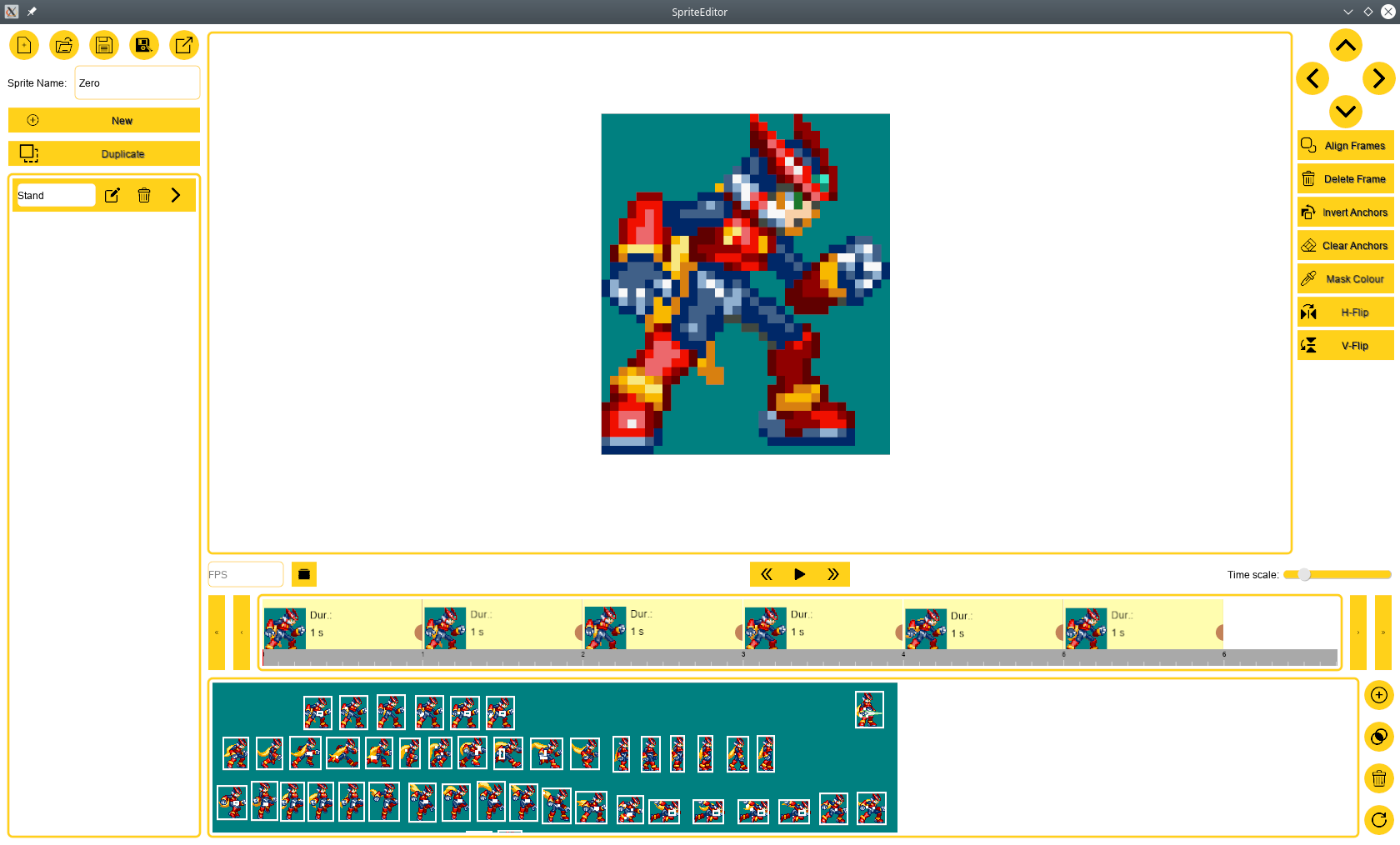Click Invert Anchors
The width and height of the screenshot is (1400, 845).
click(x=1346, y=212)
